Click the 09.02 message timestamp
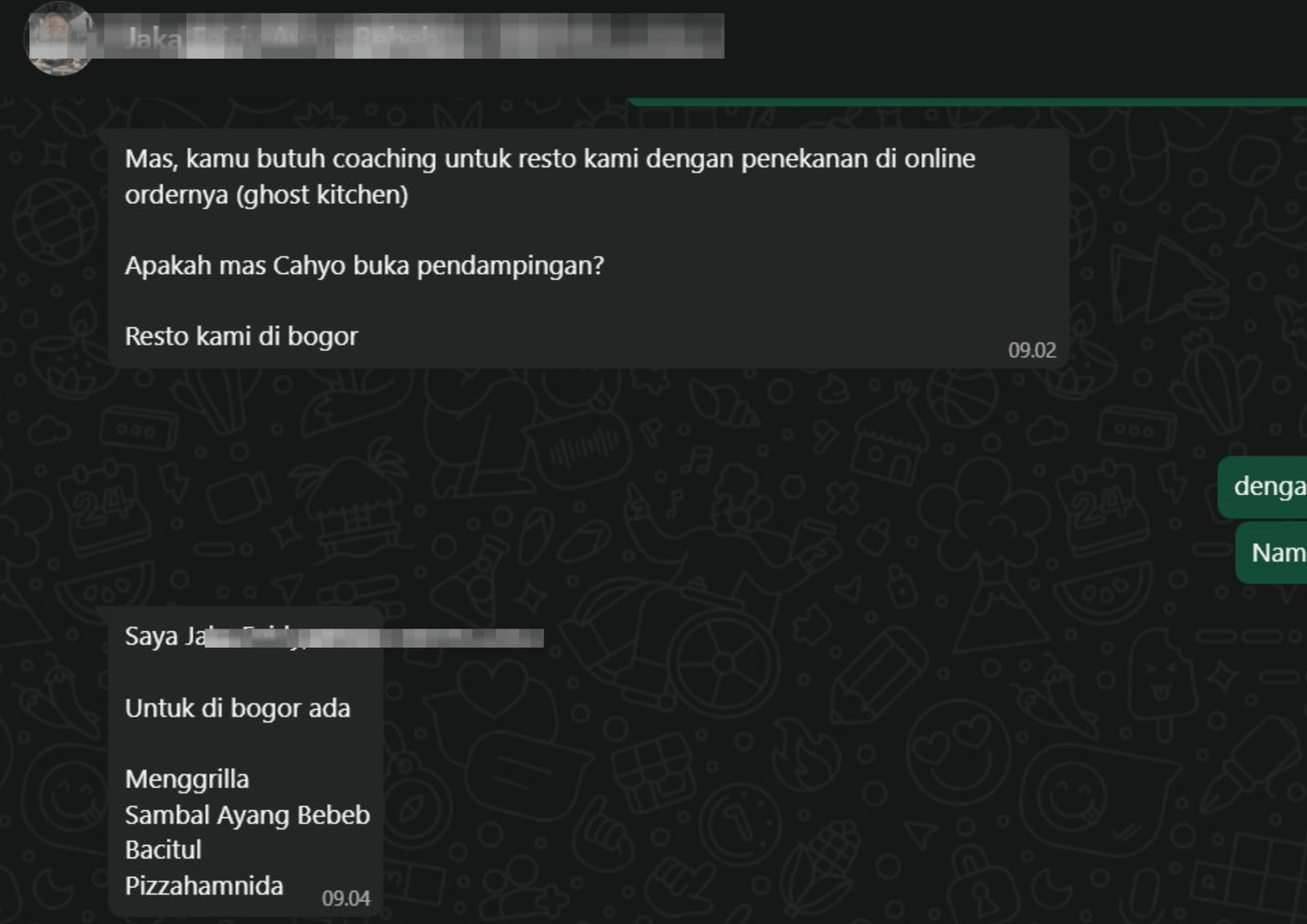Viewport: 1307px width, 924px height. (1032, 350)
